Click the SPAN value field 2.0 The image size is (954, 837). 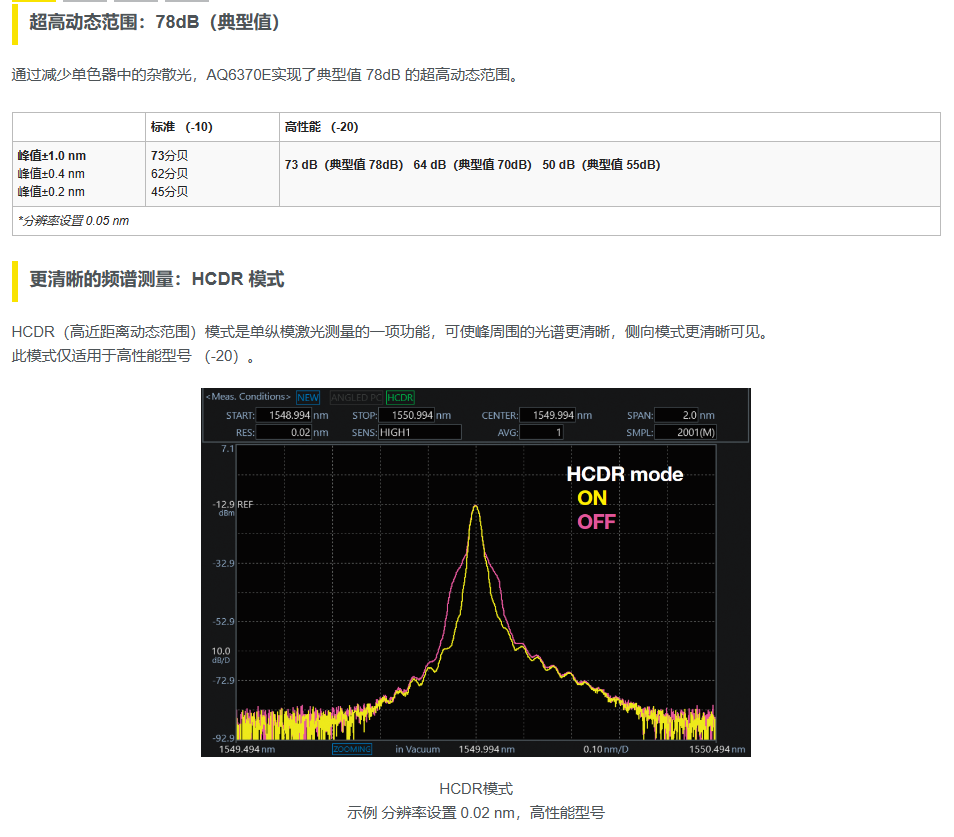coord(676,415)
